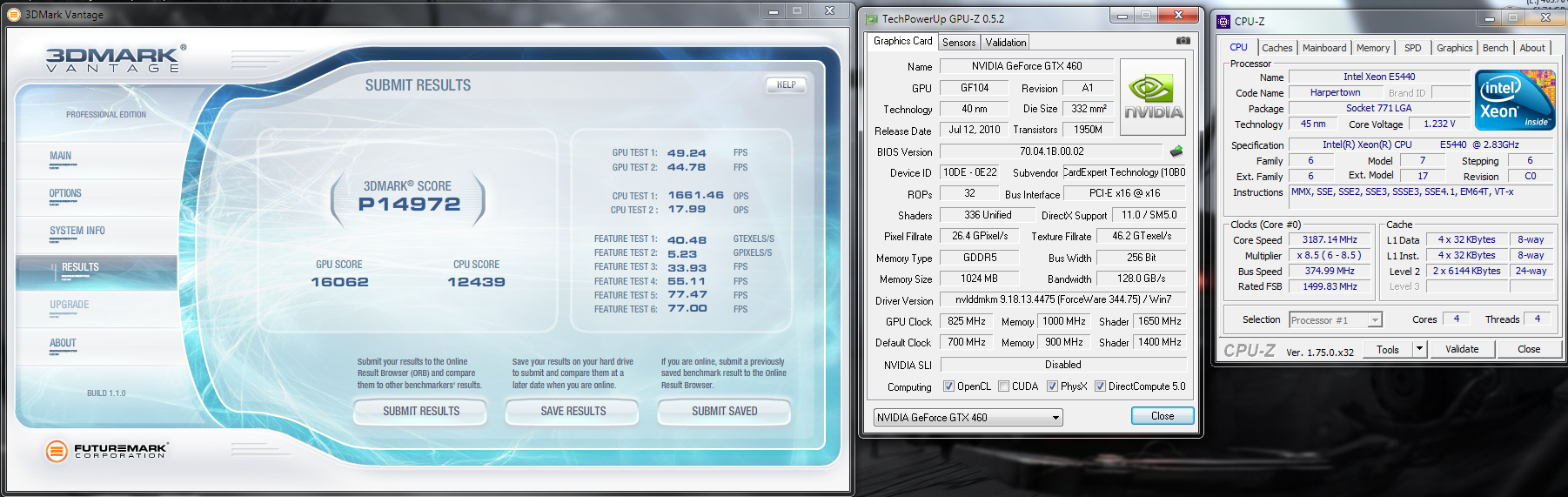
Task: Click the Intel Xeon logo in CPU-Z
Action: coord(1515,100)
